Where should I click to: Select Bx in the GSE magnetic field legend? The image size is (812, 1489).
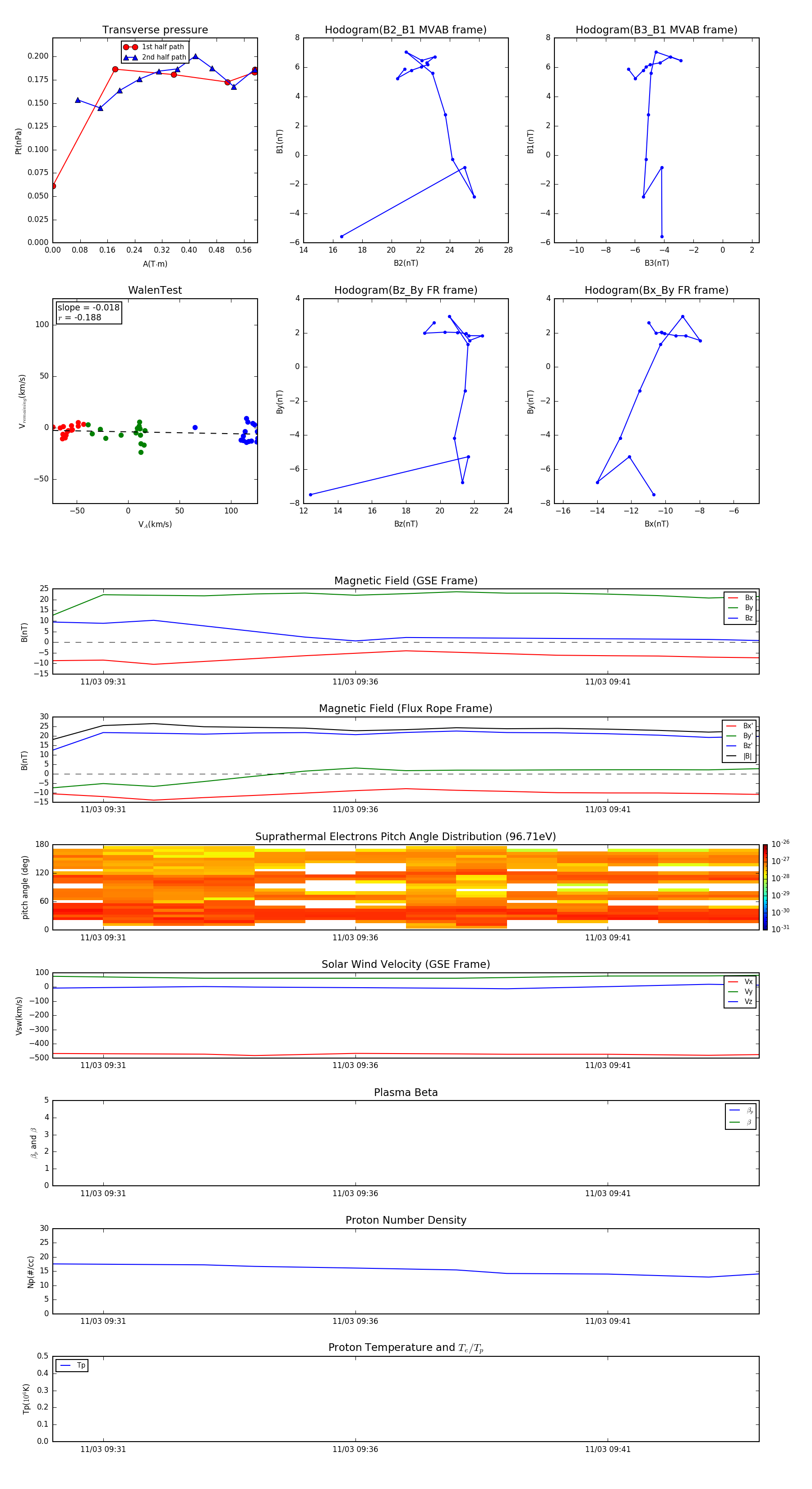[x=740, y=598]
